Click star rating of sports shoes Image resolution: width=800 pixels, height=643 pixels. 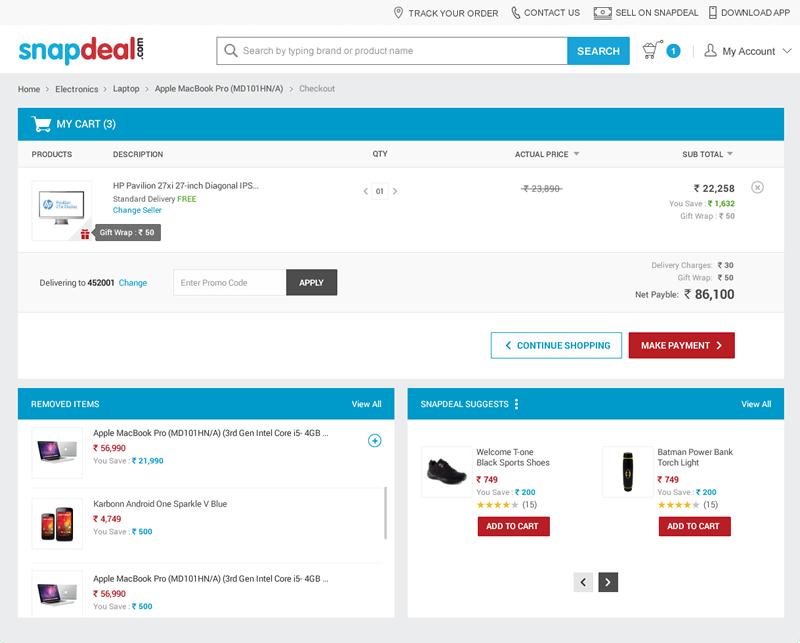(x=497, y=505)
